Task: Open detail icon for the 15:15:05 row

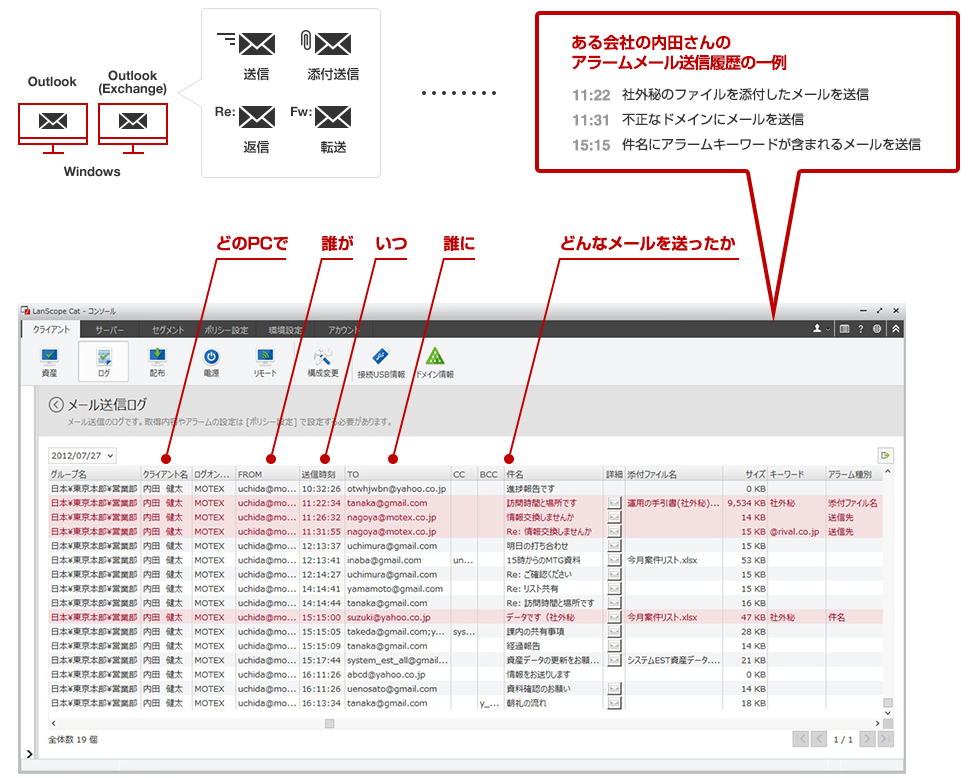Action: pyautogui.click(x=614, y=631)
